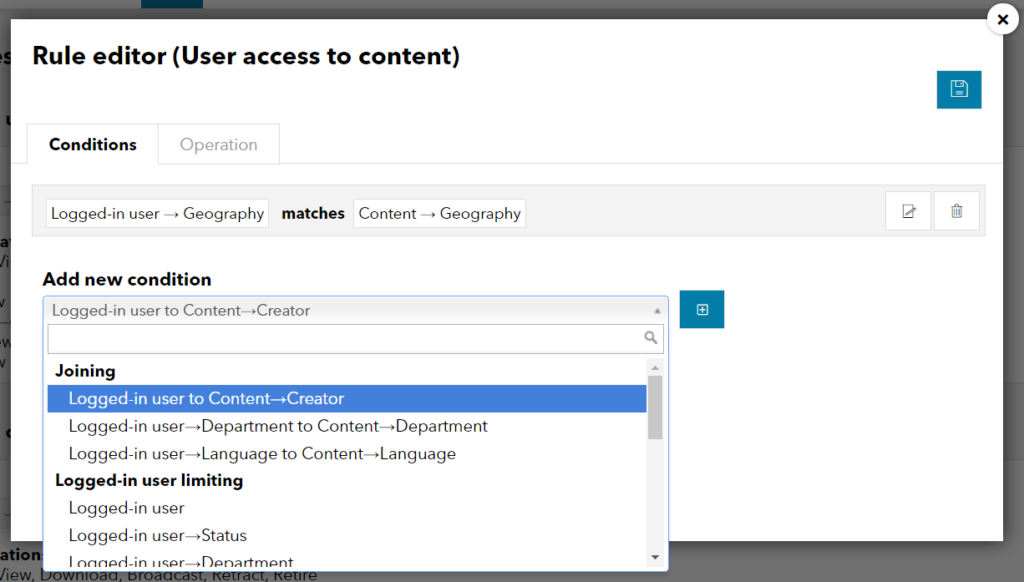Click the Rule editor title text

point(246,56)
